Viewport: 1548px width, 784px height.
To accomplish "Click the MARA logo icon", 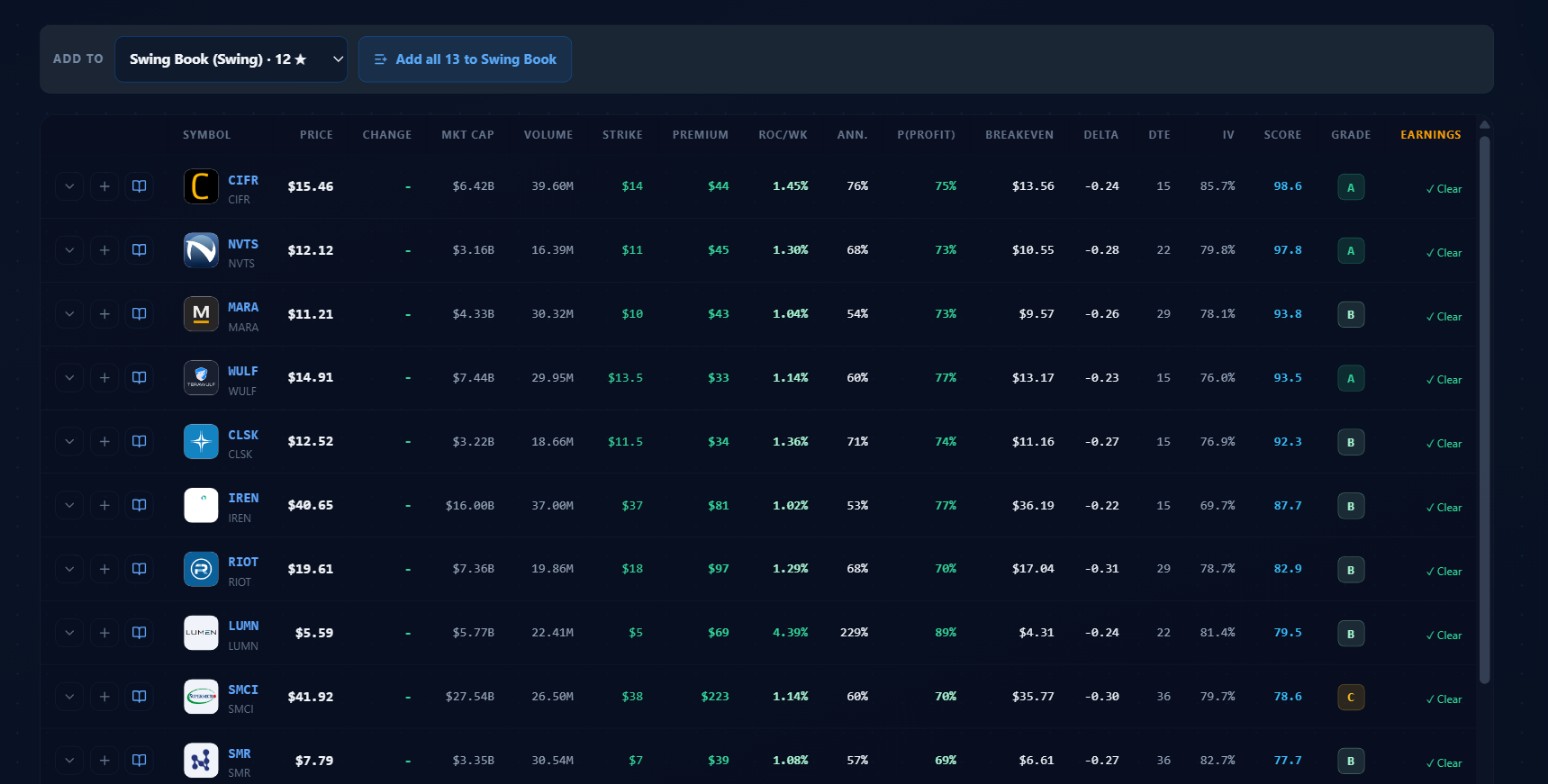I will (201, 314).
